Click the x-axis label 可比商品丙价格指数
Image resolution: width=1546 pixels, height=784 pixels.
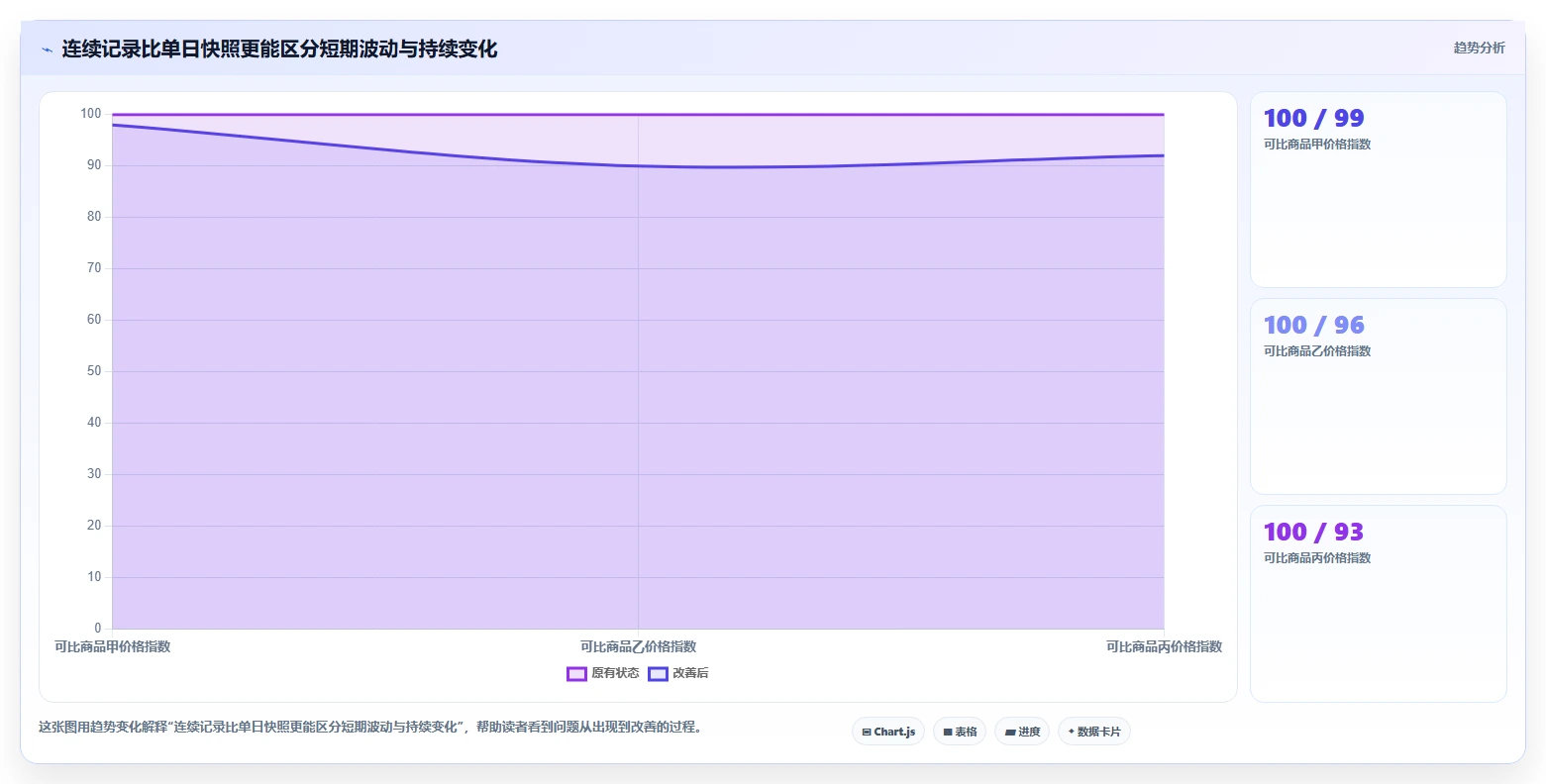tap(1164, 647)
